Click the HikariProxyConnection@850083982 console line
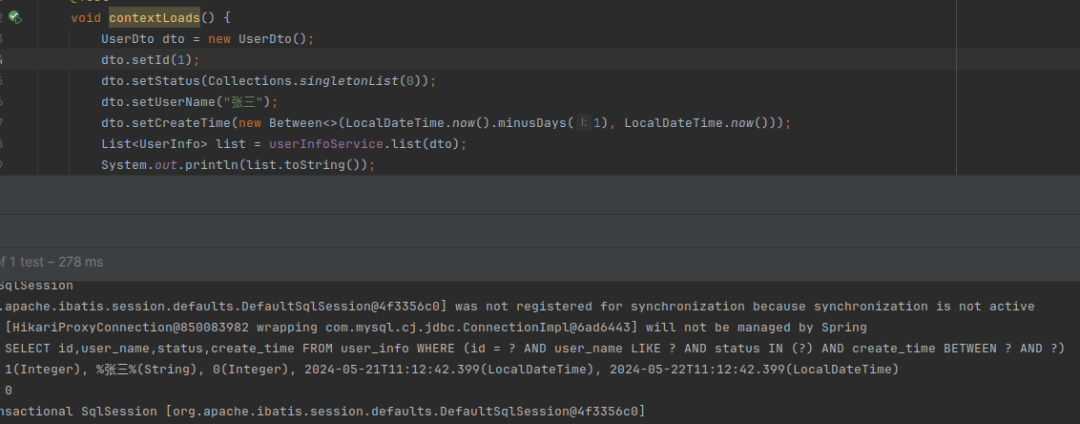 (x=435, y=328)
